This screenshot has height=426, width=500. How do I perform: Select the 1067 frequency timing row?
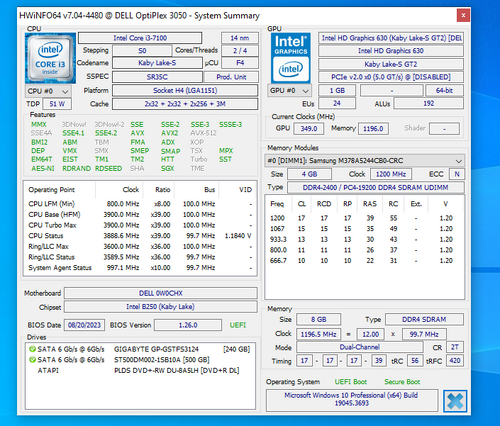(x=364, y=229)
